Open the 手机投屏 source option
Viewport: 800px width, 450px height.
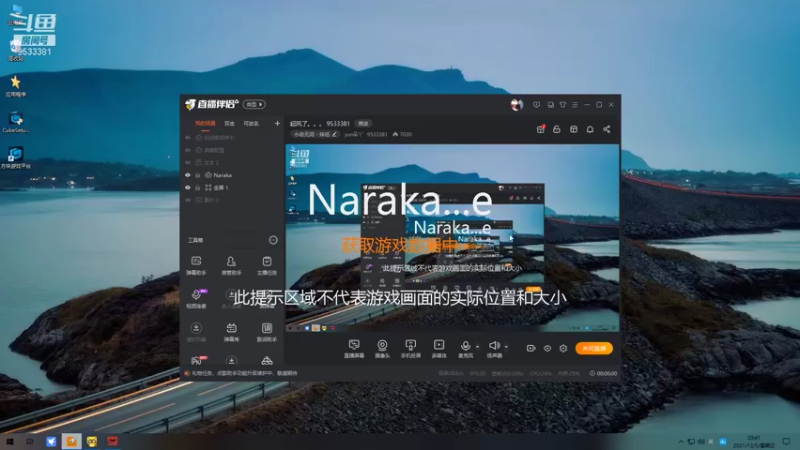pos(410,349)
